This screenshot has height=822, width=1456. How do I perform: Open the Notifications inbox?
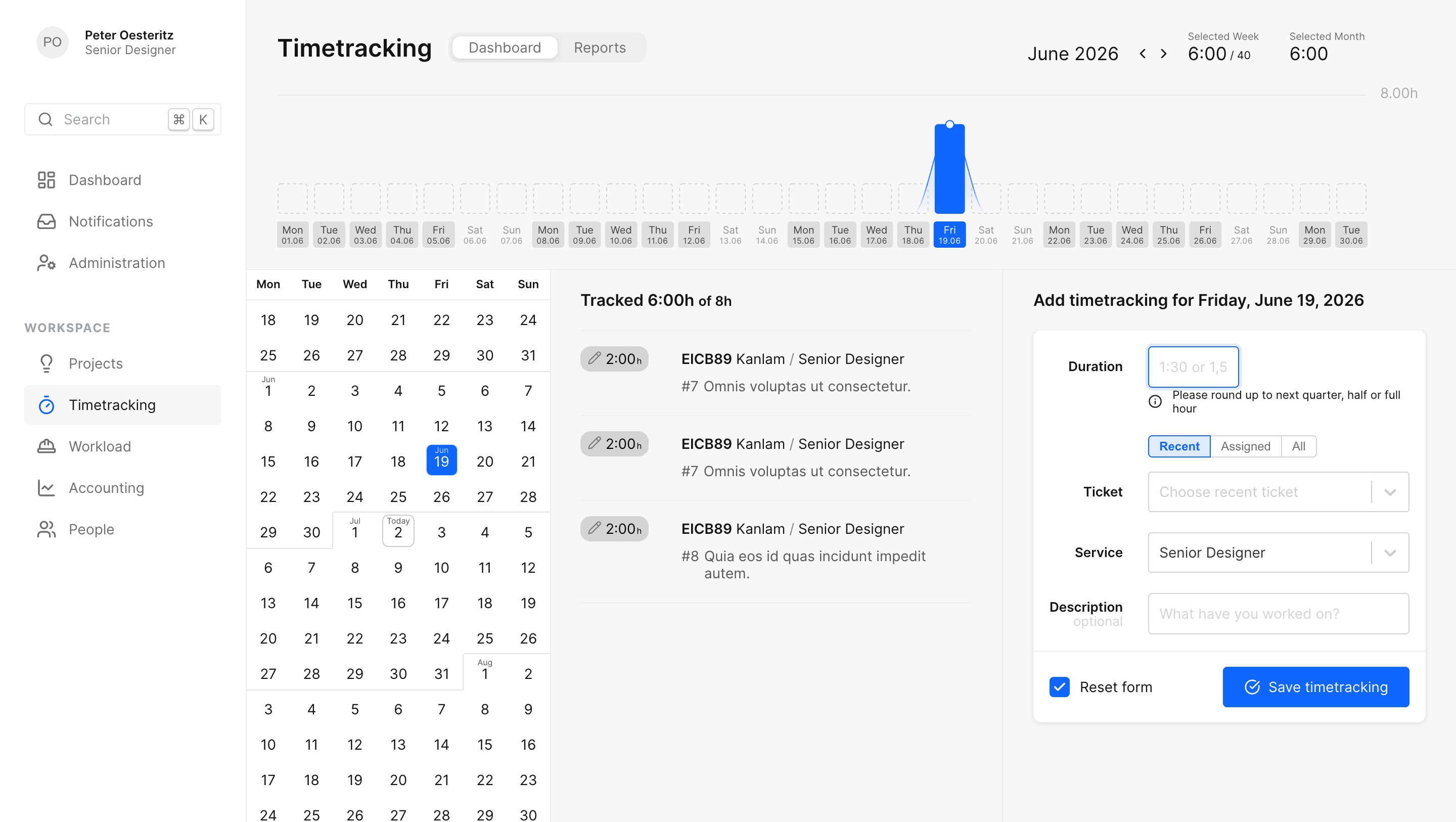[x=123, y=221]
